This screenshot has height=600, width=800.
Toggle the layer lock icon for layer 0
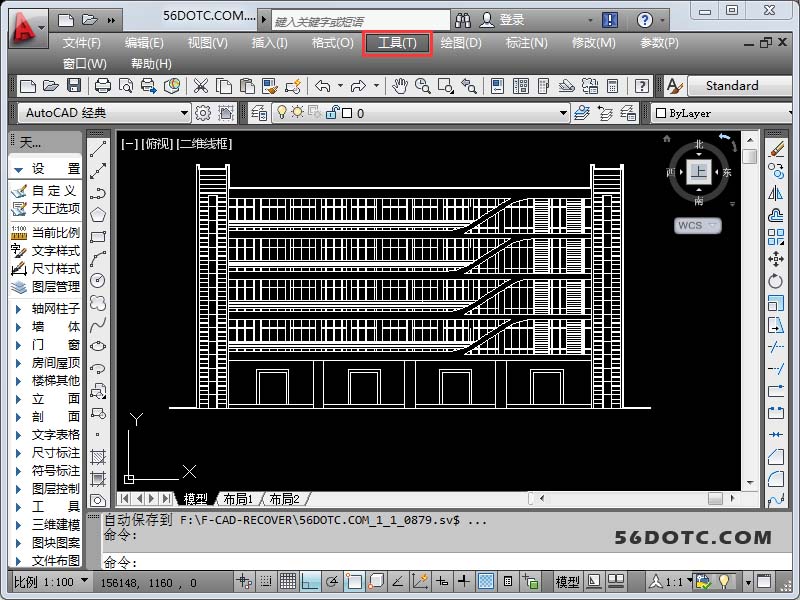click(x=332, y=113)
